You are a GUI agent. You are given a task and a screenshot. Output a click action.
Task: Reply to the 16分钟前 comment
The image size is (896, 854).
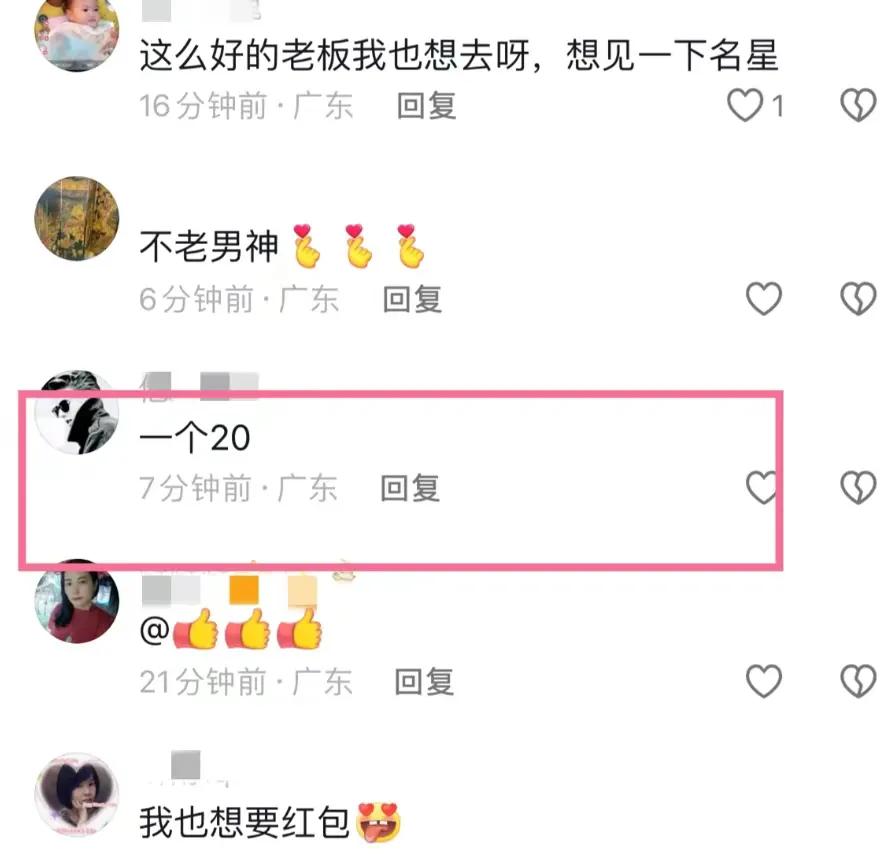(427, 106)
